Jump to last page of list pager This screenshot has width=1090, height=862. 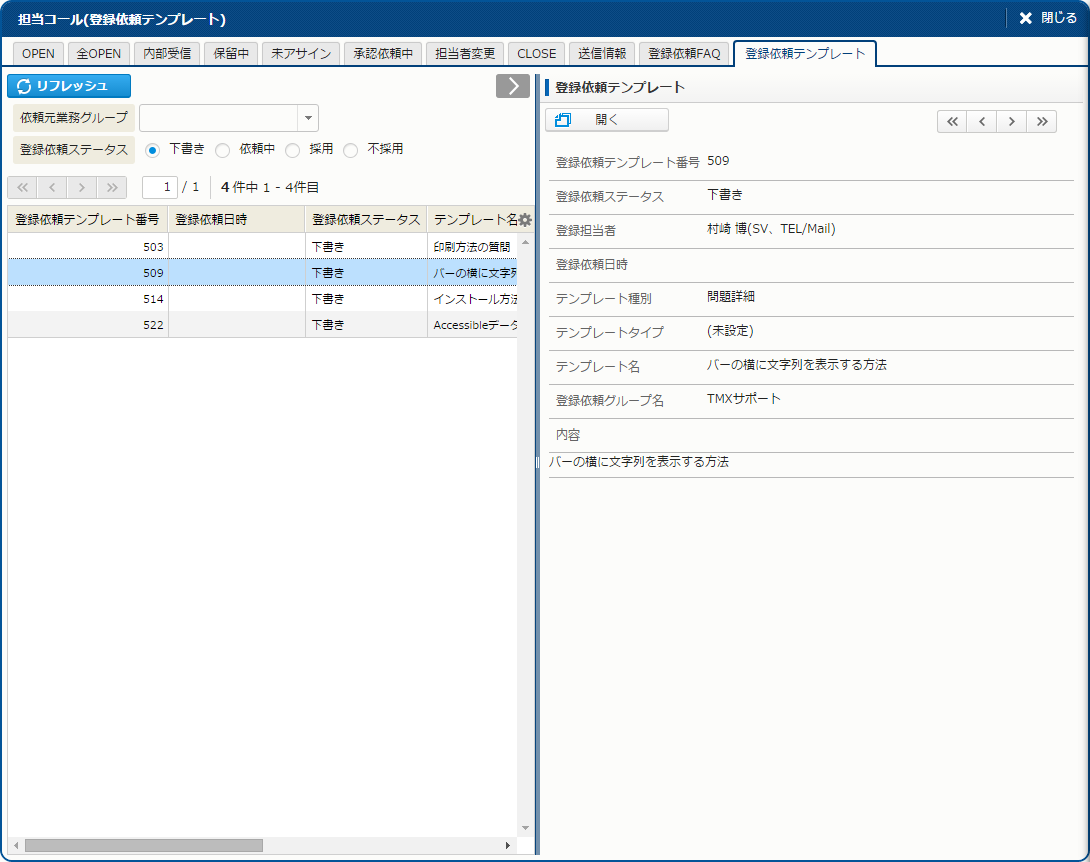[x=112, y=187]
